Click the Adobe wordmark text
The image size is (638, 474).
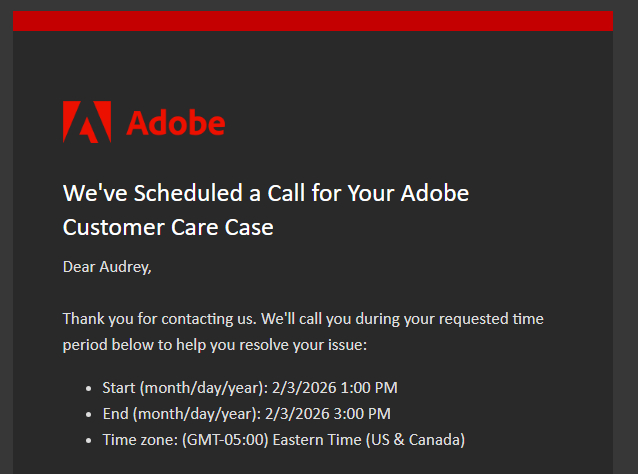coord(176,123)
